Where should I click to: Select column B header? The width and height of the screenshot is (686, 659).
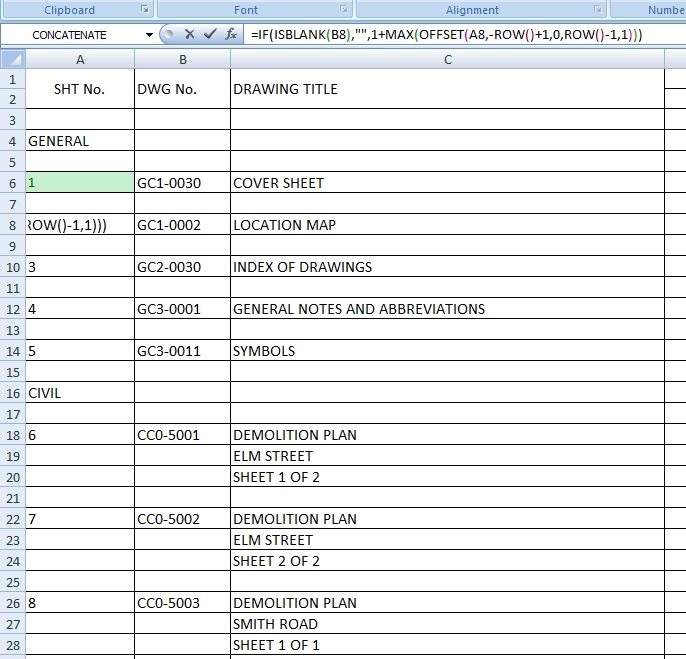[x=183, y=60]
